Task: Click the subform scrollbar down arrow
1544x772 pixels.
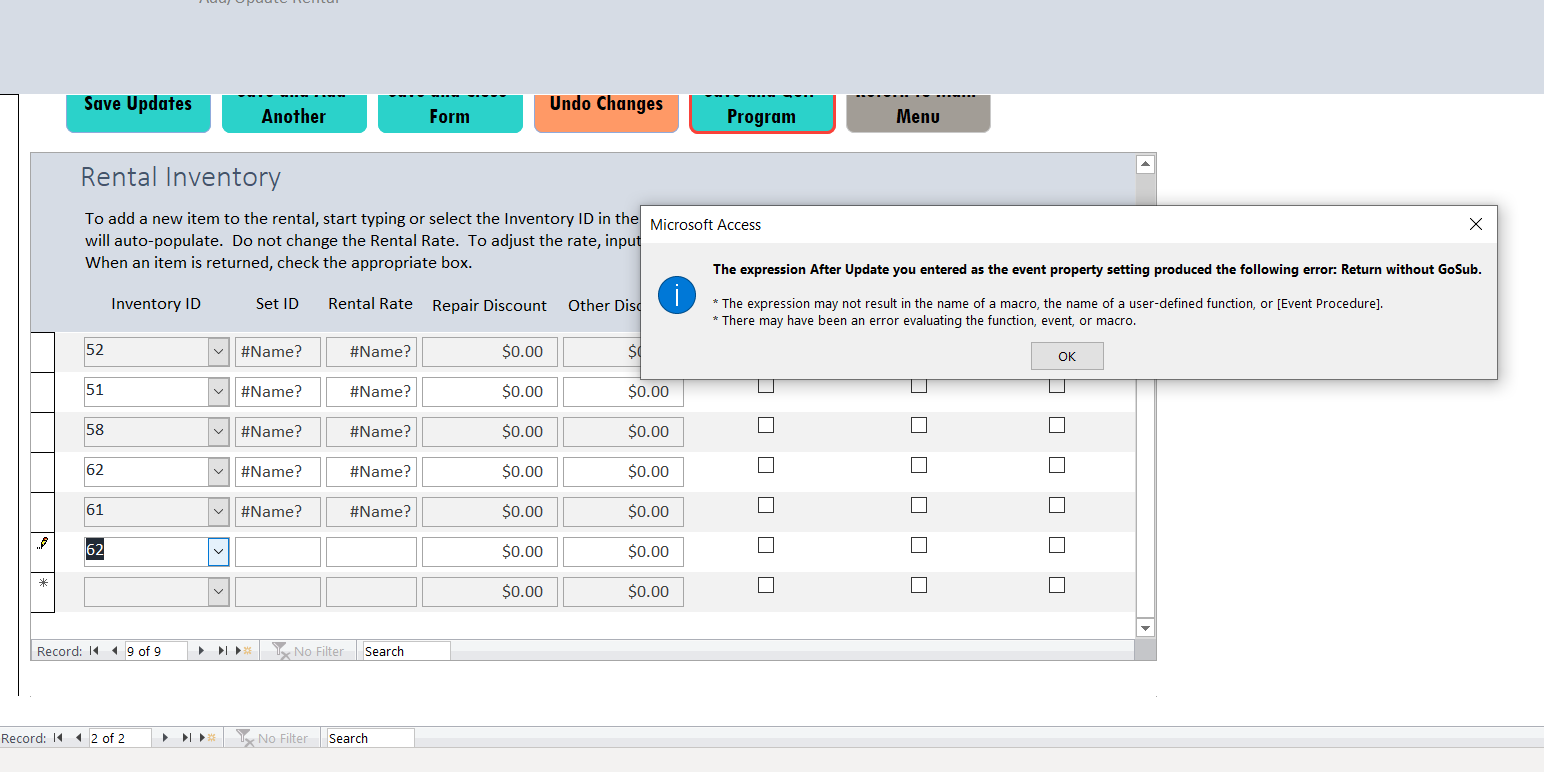Action: [x=1146, y=628]
